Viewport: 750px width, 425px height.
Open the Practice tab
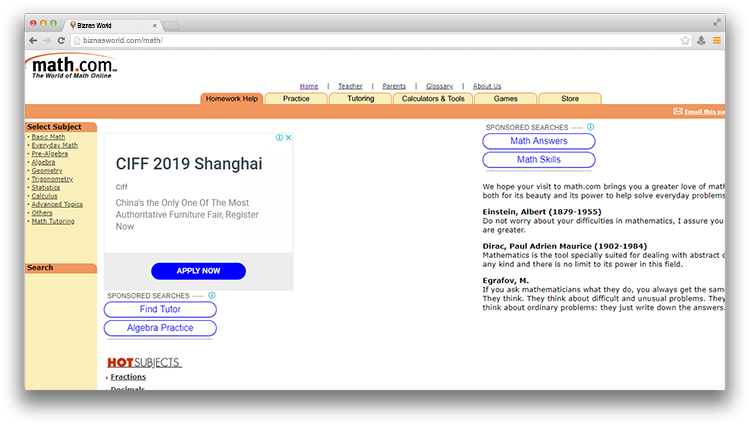tap(296, 99)
